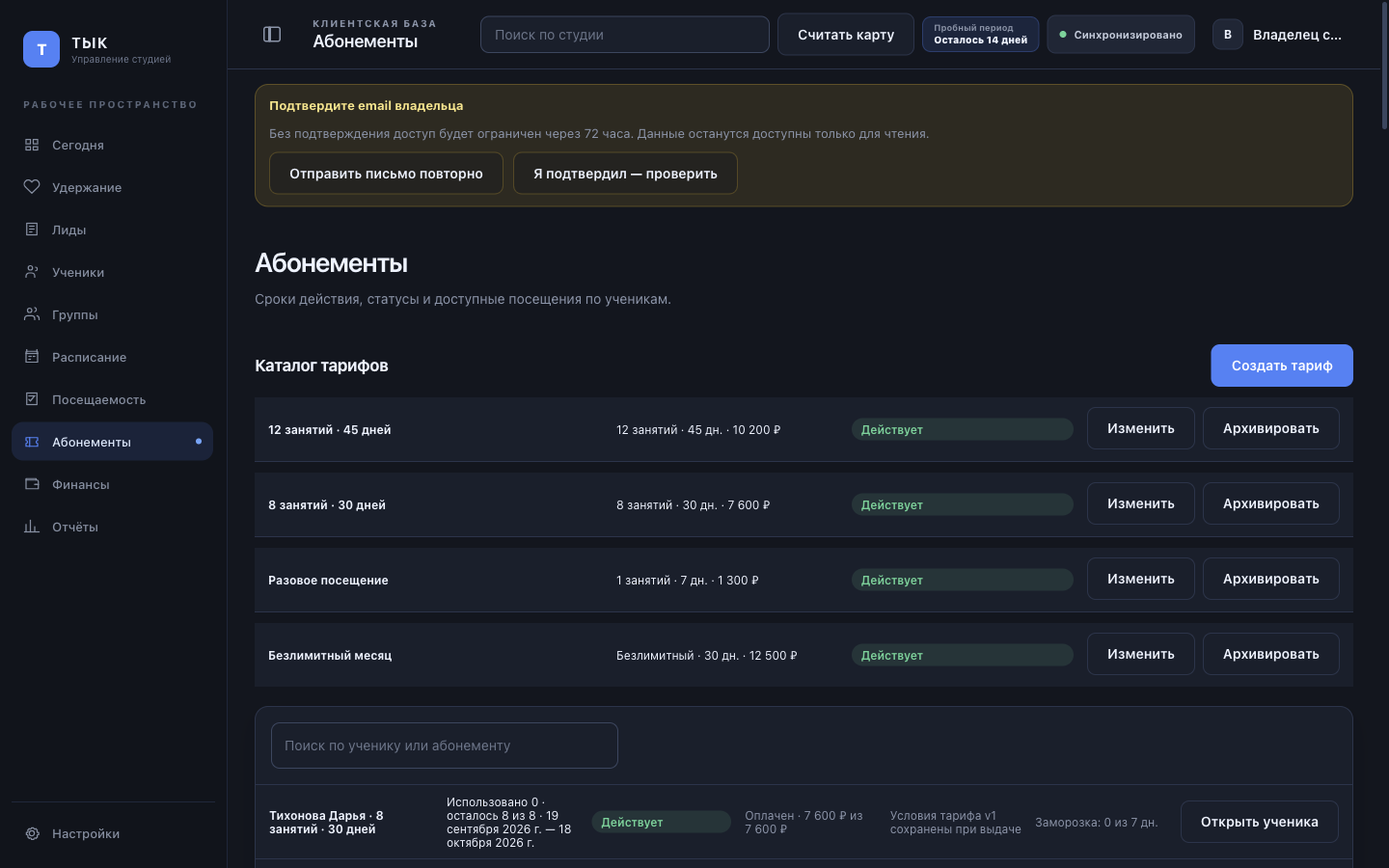Click the Абонементы ticket icon
Screen dimensions: 1389x868
tap(32, 442)
